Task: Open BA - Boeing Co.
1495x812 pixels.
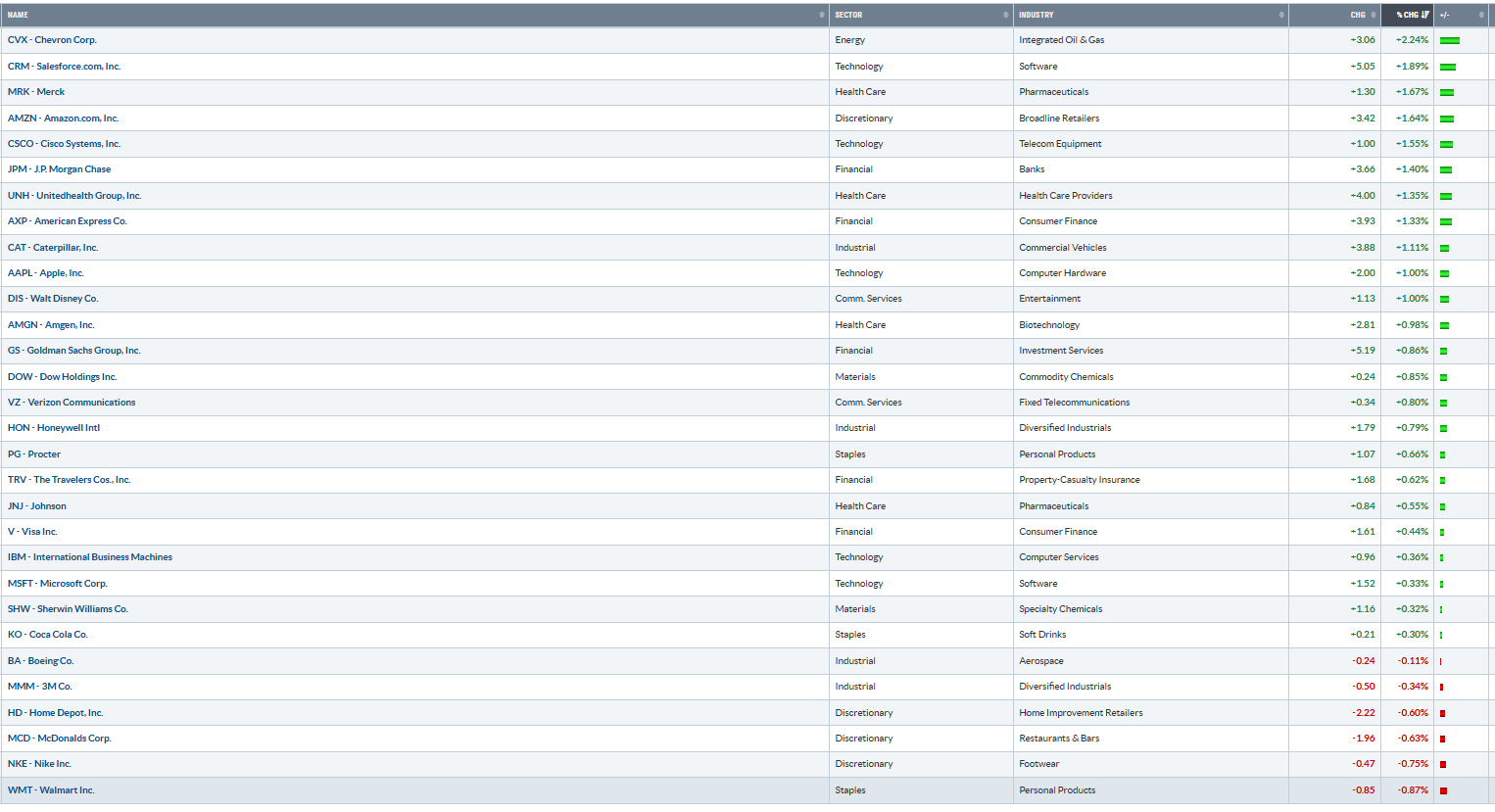Action: (41, 661)
